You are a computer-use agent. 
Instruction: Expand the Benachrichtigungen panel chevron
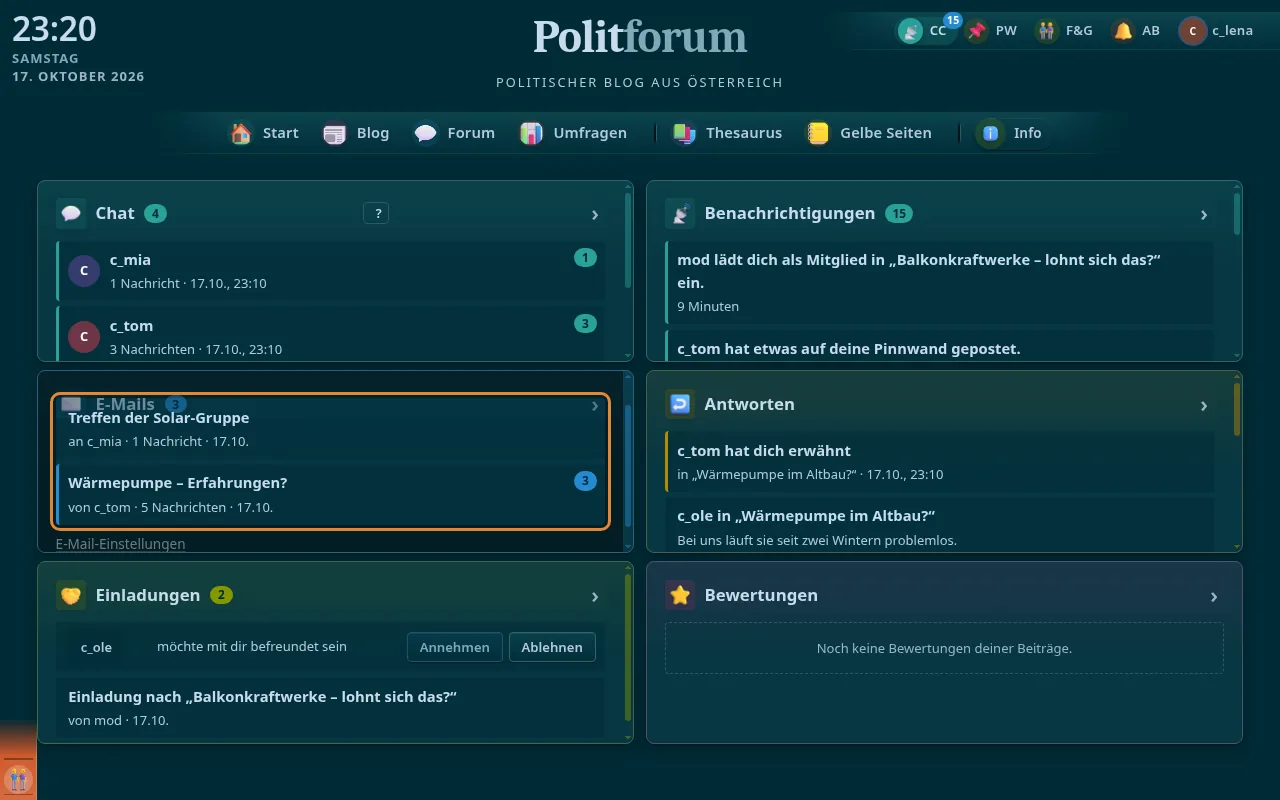[1204, 214]
